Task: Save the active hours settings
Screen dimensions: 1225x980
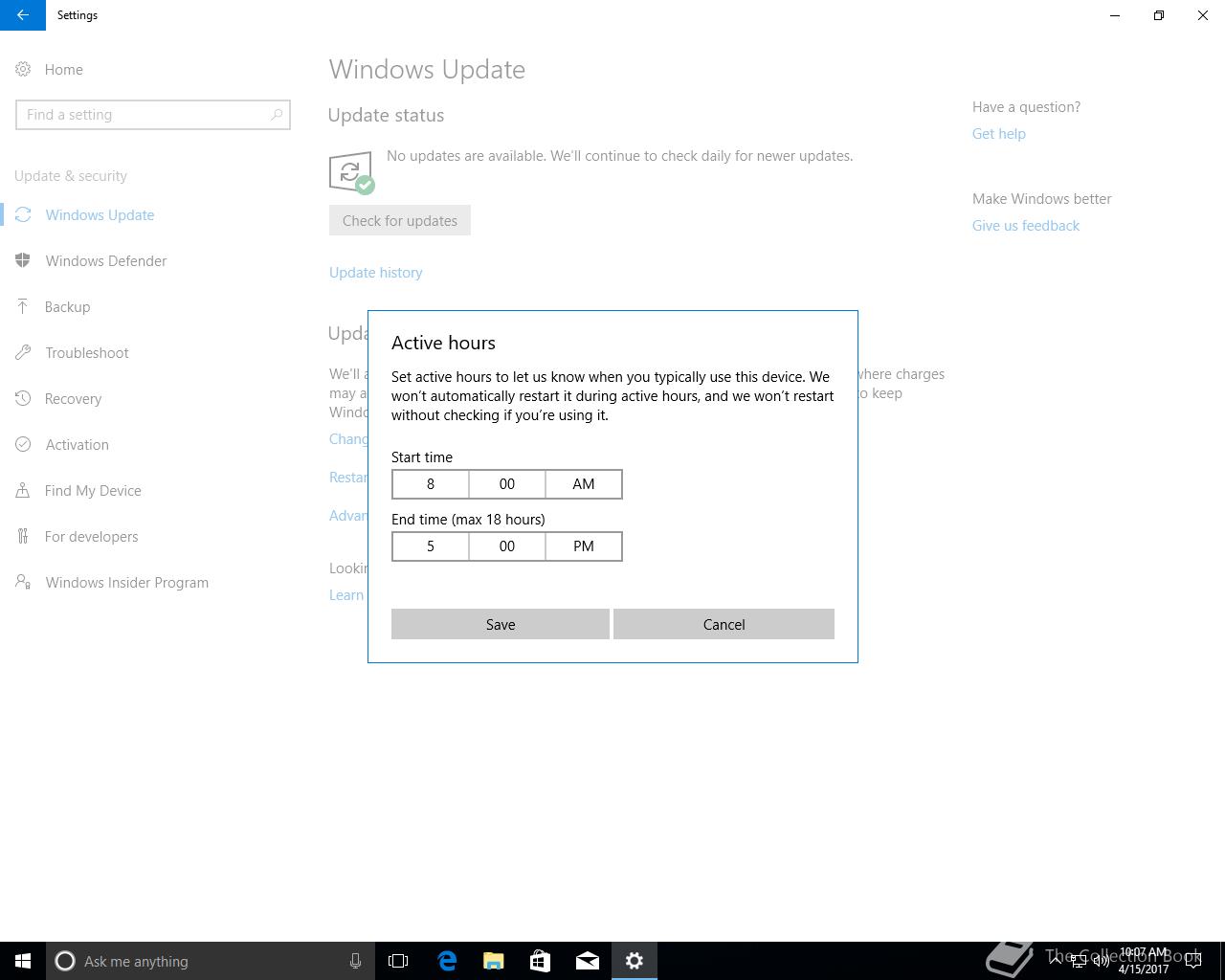Action: (x=501, y=624)
